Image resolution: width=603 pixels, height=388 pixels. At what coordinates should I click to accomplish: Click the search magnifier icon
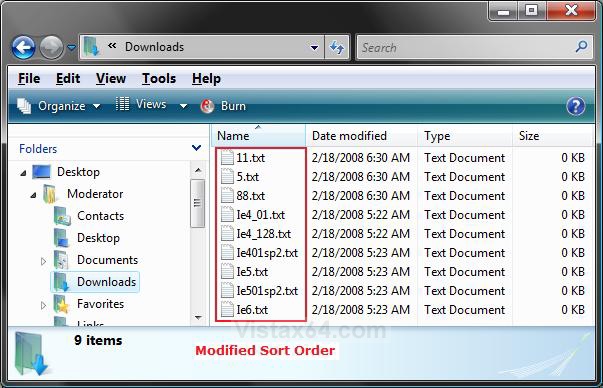click(581, 47)
